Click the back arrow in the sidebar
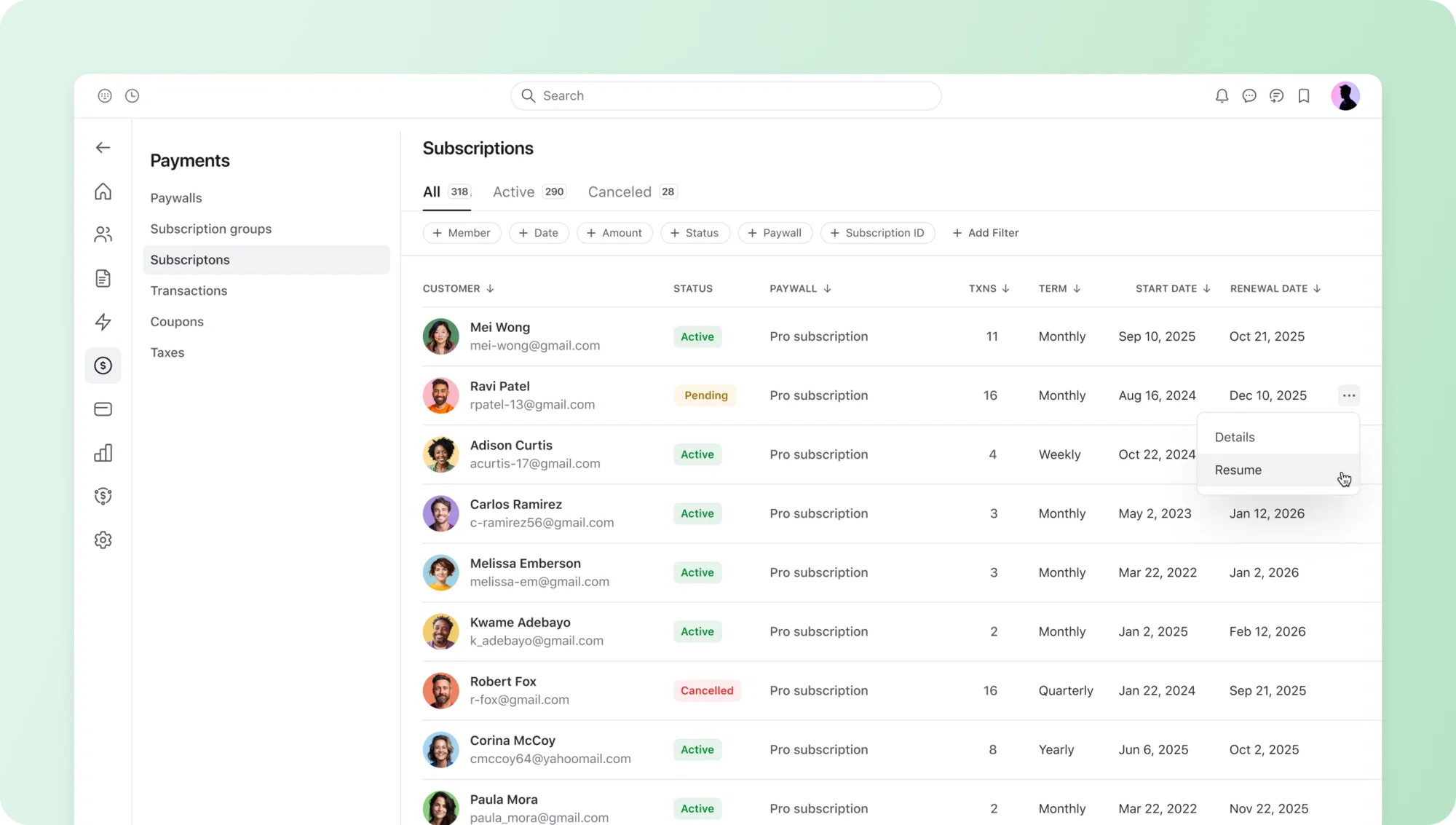 (103, 148)
